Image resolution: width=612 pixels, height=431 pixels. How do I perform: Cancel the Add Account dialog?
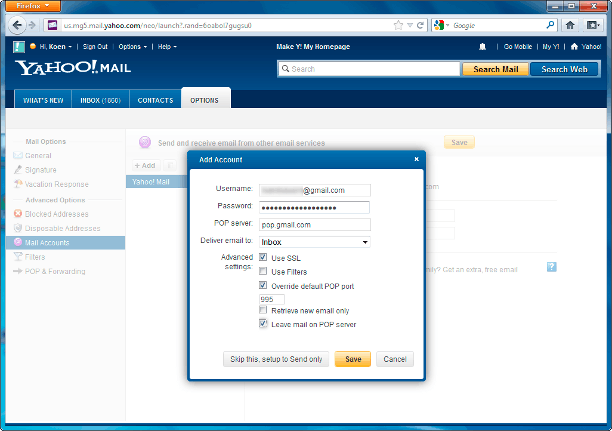(395, 359)
